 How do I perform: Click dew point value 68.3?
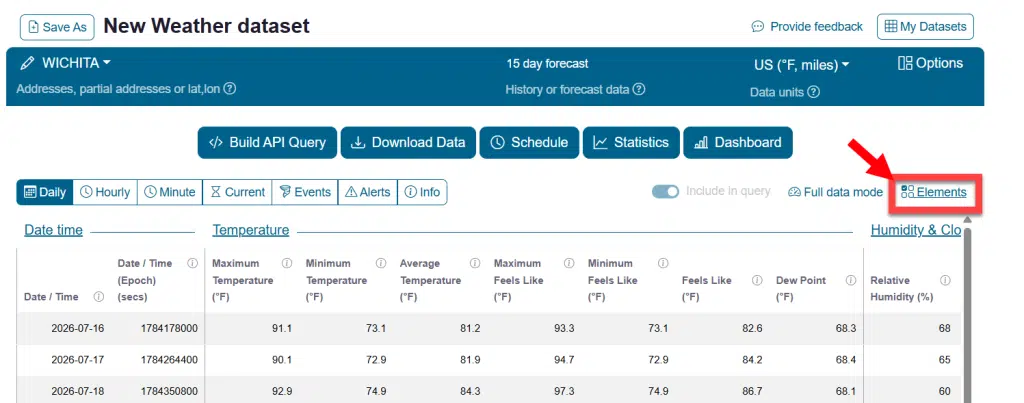(x=846, y=329)
